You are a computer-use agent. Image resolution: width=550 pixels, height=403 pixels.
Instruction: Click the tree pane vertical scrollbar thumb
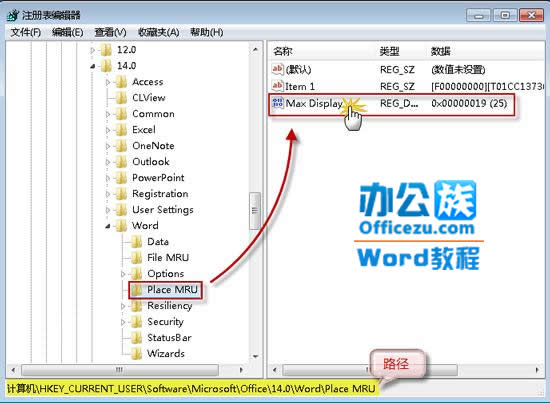point(255,210)
